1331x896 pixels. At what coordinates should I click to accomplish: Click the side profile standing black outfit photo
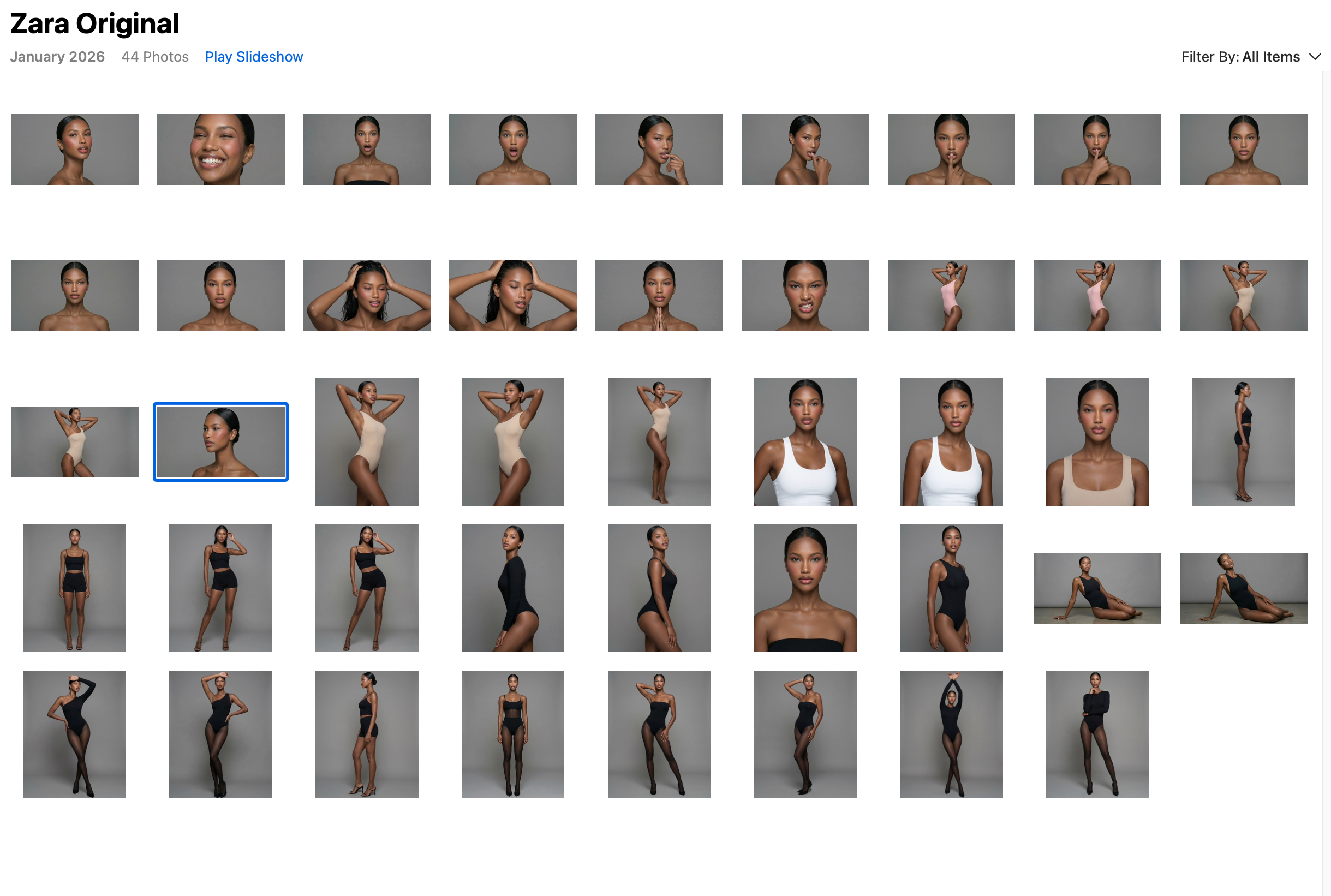1243,441
